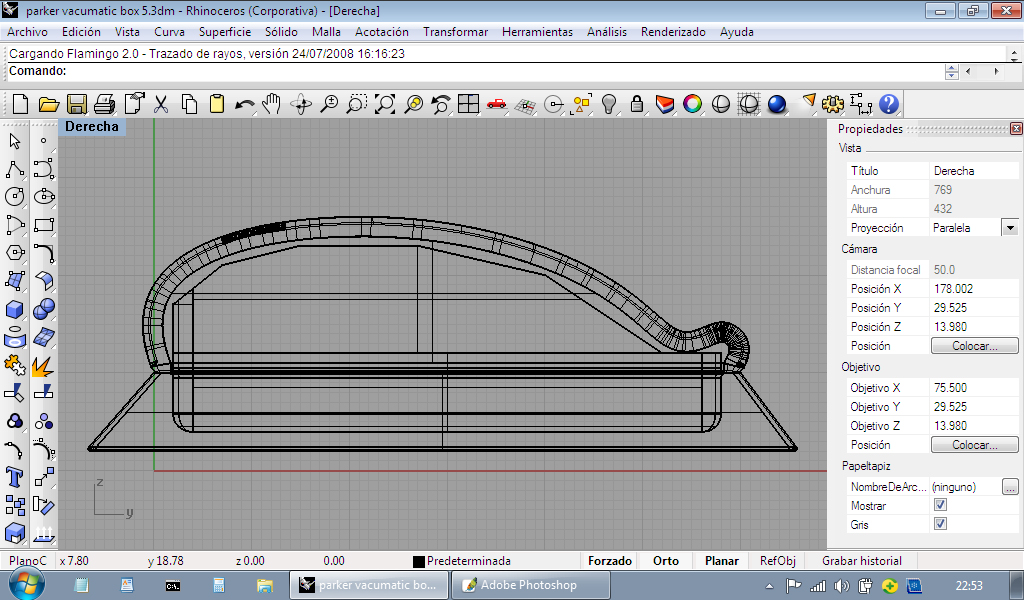Click the Explode icon in left toolbar
Image resolution: width=1024 pixels, height=600 pixels.
coord(43,365)
